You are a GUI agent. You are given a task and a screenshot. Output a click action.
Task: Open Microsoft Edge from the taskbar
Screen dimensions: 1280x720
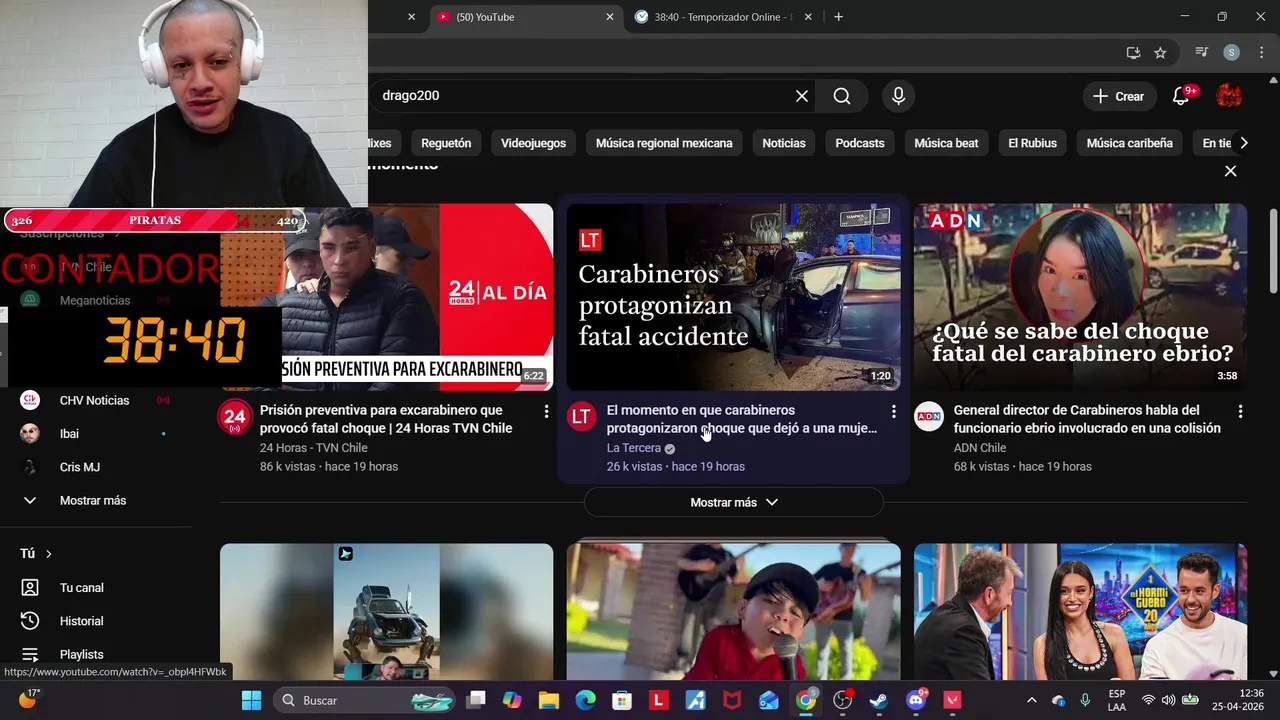point(585,700)
